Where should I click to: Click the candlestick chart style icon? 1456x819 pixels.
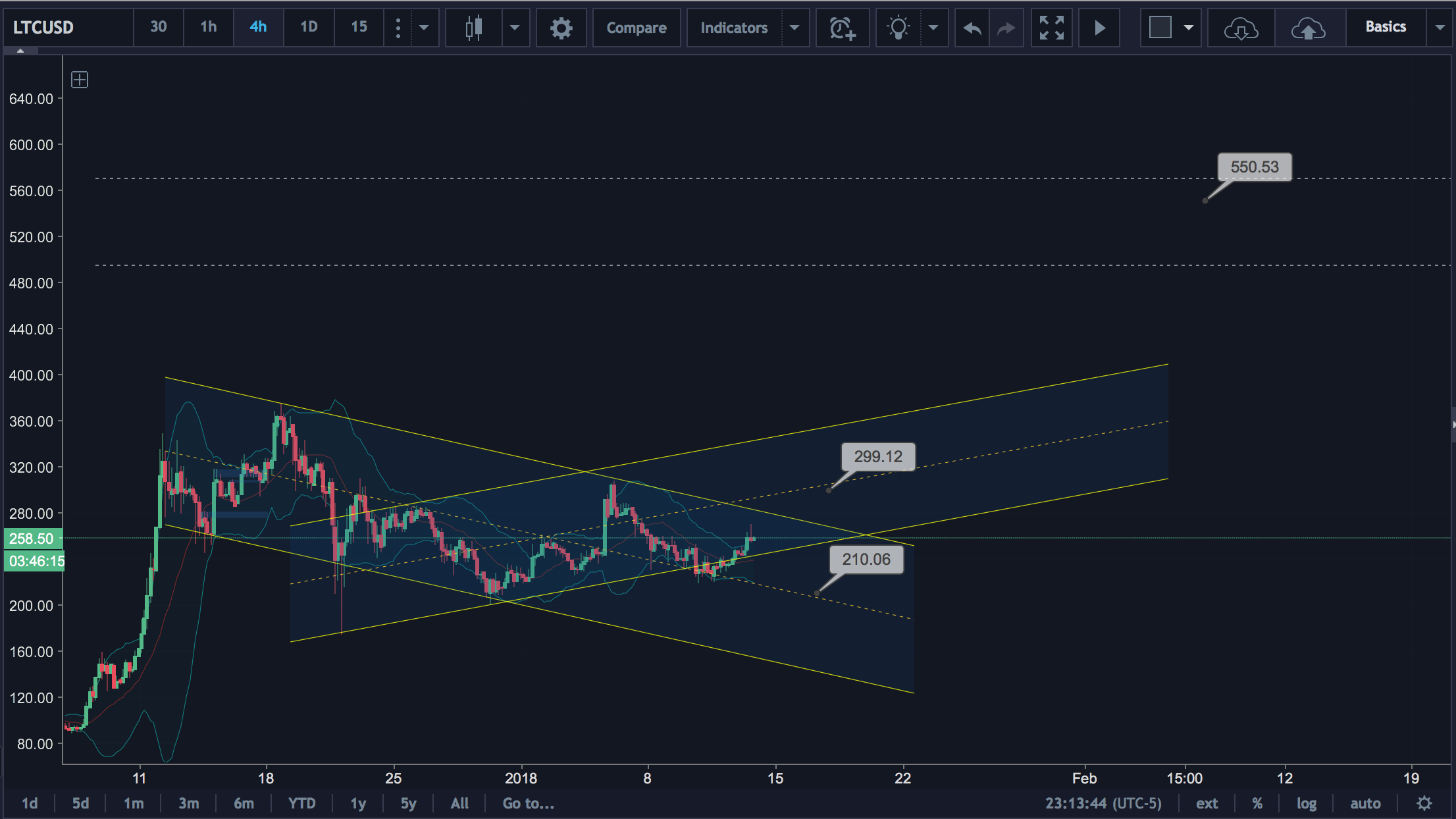[x=474, y=28]
